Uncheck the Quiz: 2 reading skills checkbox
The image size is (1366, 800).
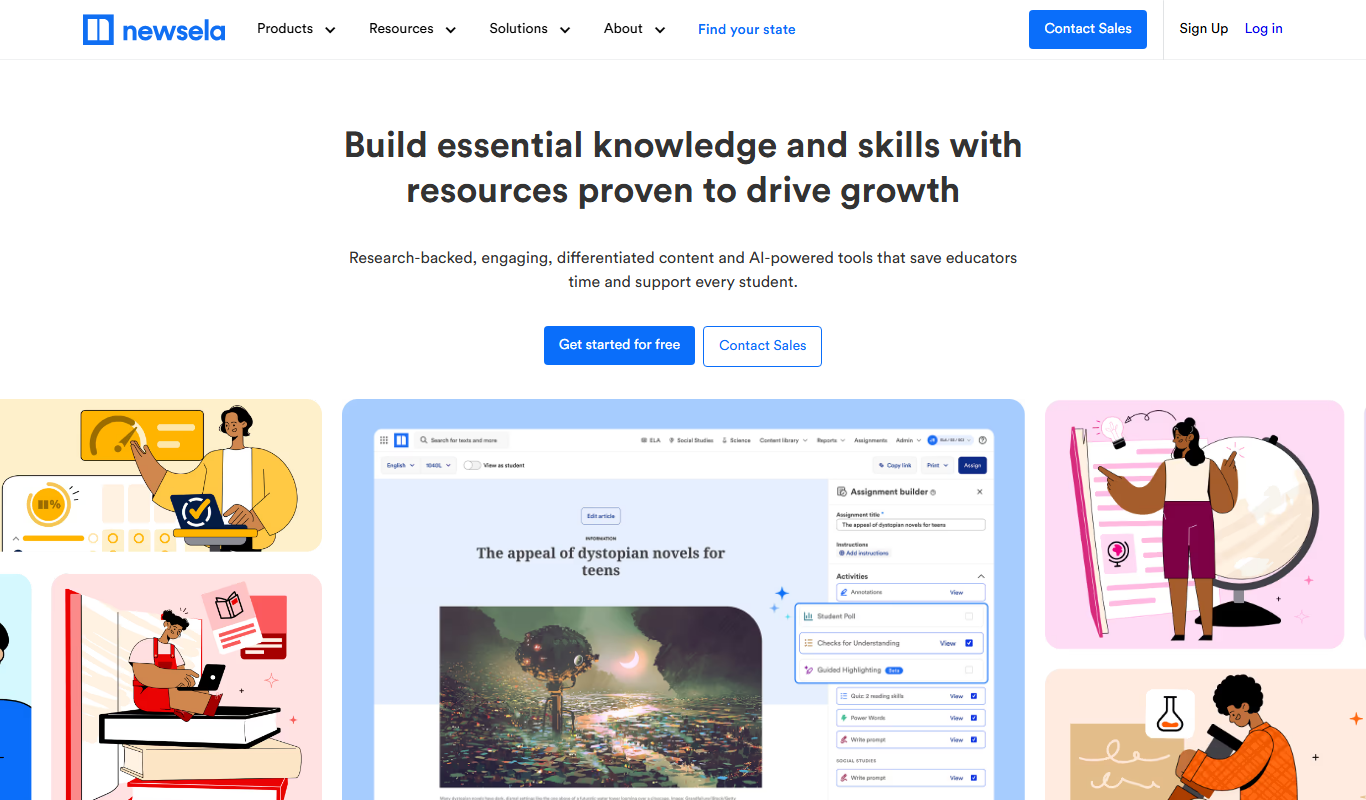pos(974,696)
